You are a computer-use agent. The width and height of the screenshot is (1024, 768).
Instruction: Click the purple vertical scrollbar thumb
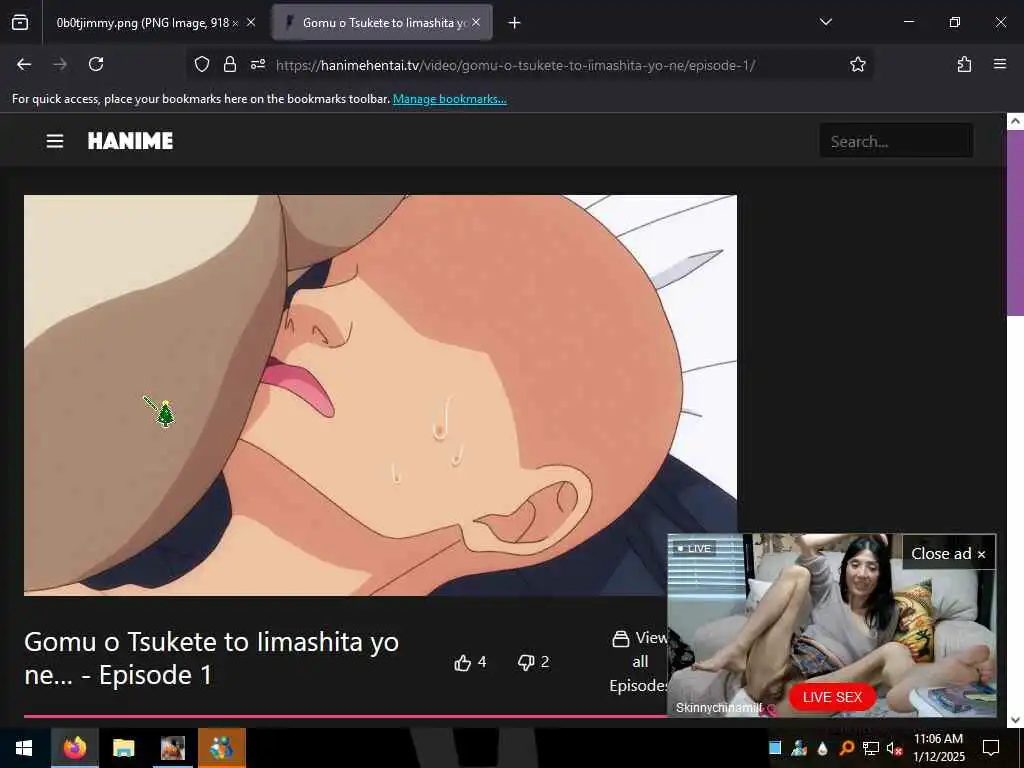coord(1015,222)
